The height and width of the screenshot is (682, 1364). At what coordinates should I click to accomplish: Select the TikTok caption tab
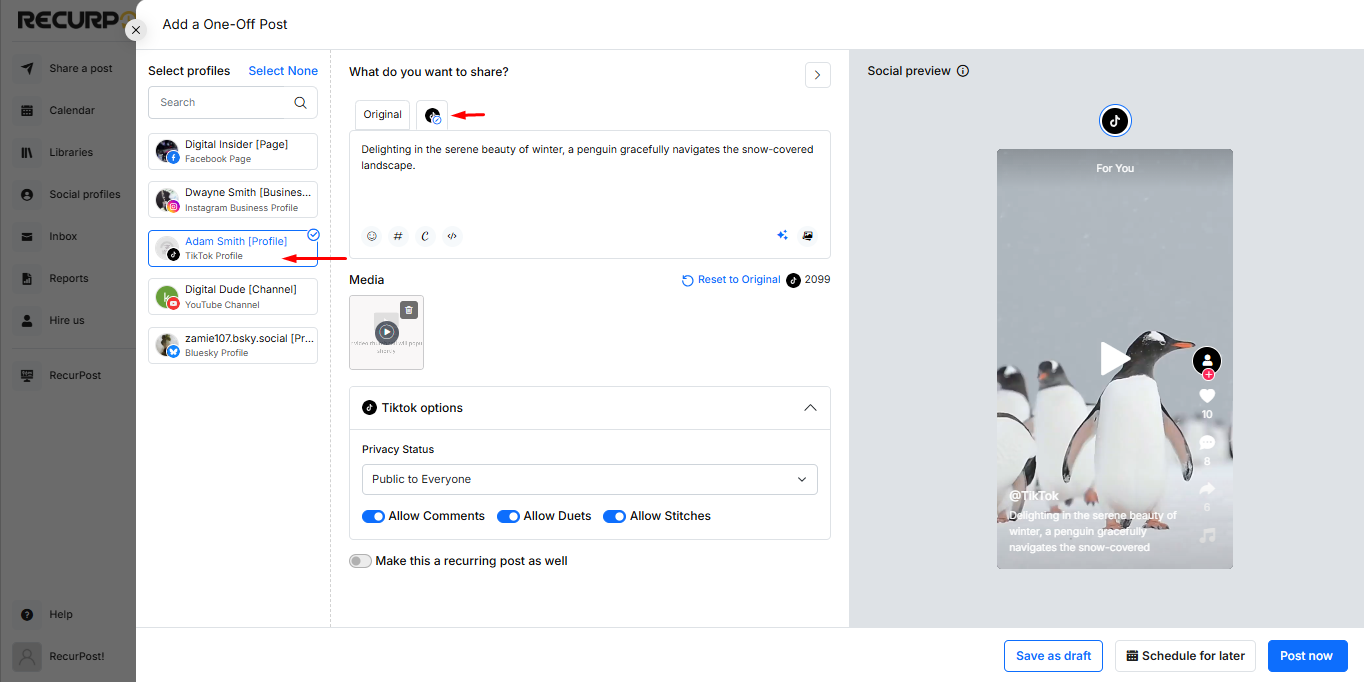pos(432,114)
